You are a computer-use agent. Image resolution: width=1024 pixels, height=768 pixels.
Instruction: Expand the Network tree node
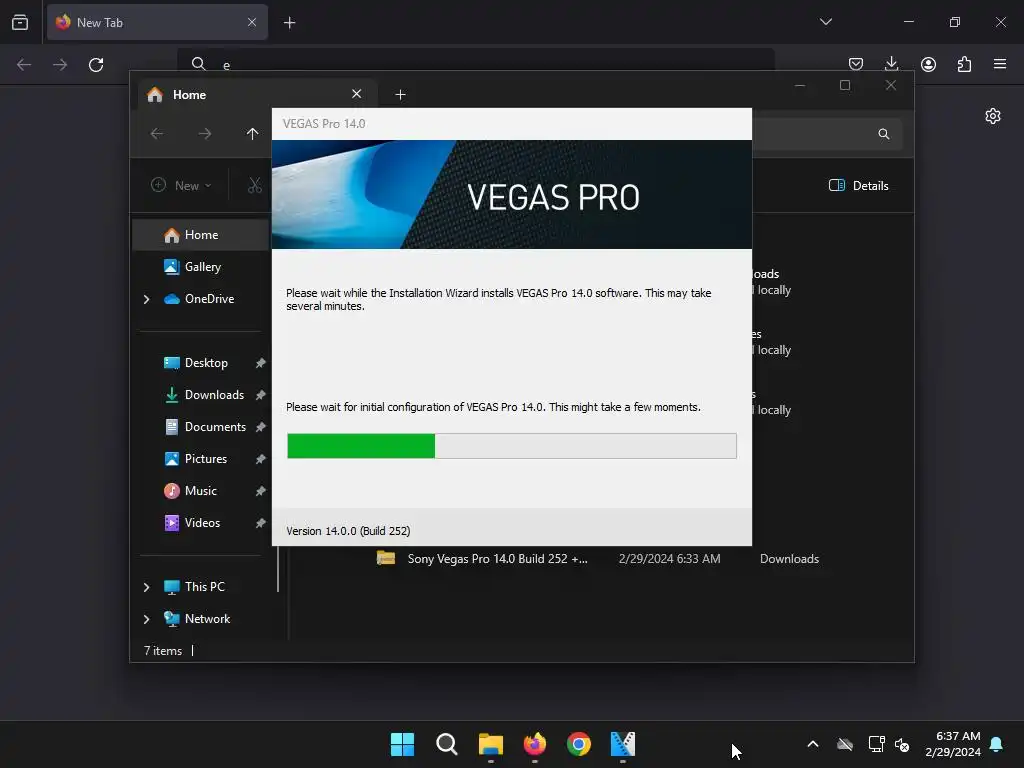(x=146, y=619)
